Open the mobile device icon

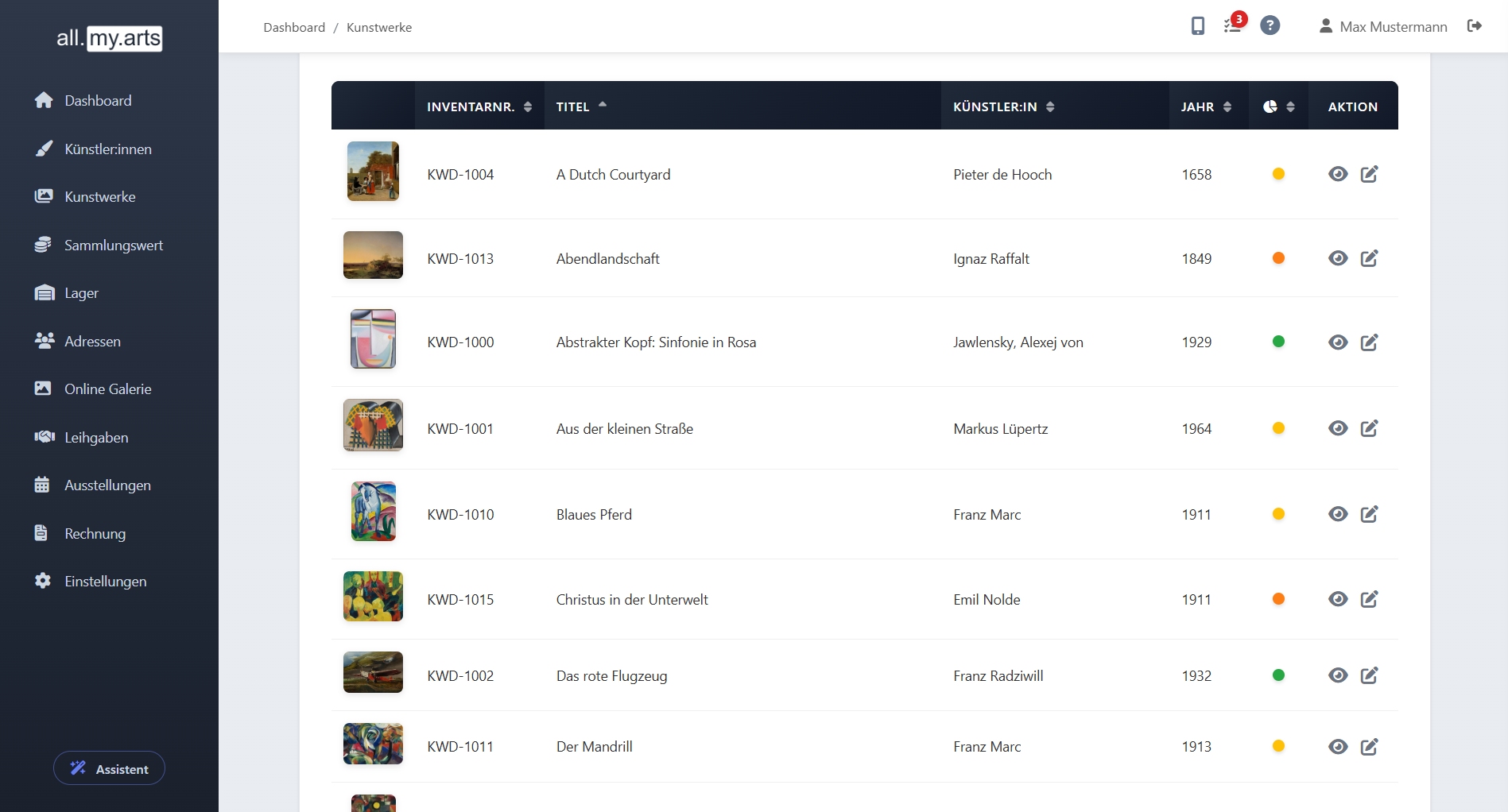(x=1198, y=26)
